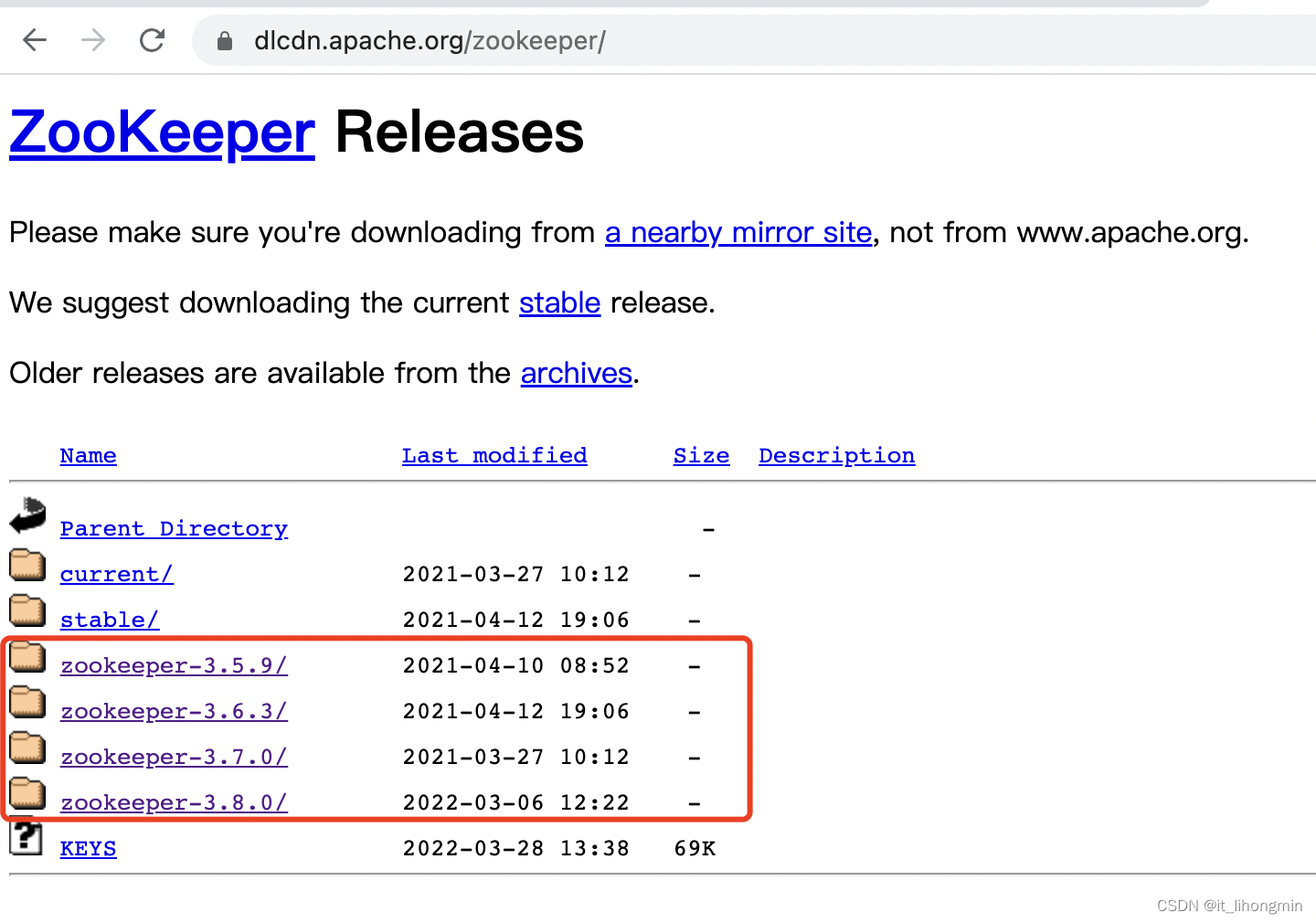Click the address bar showing dlcdn.apache.org/zookeeper/
1316x923 pixels.
point(754,40)
